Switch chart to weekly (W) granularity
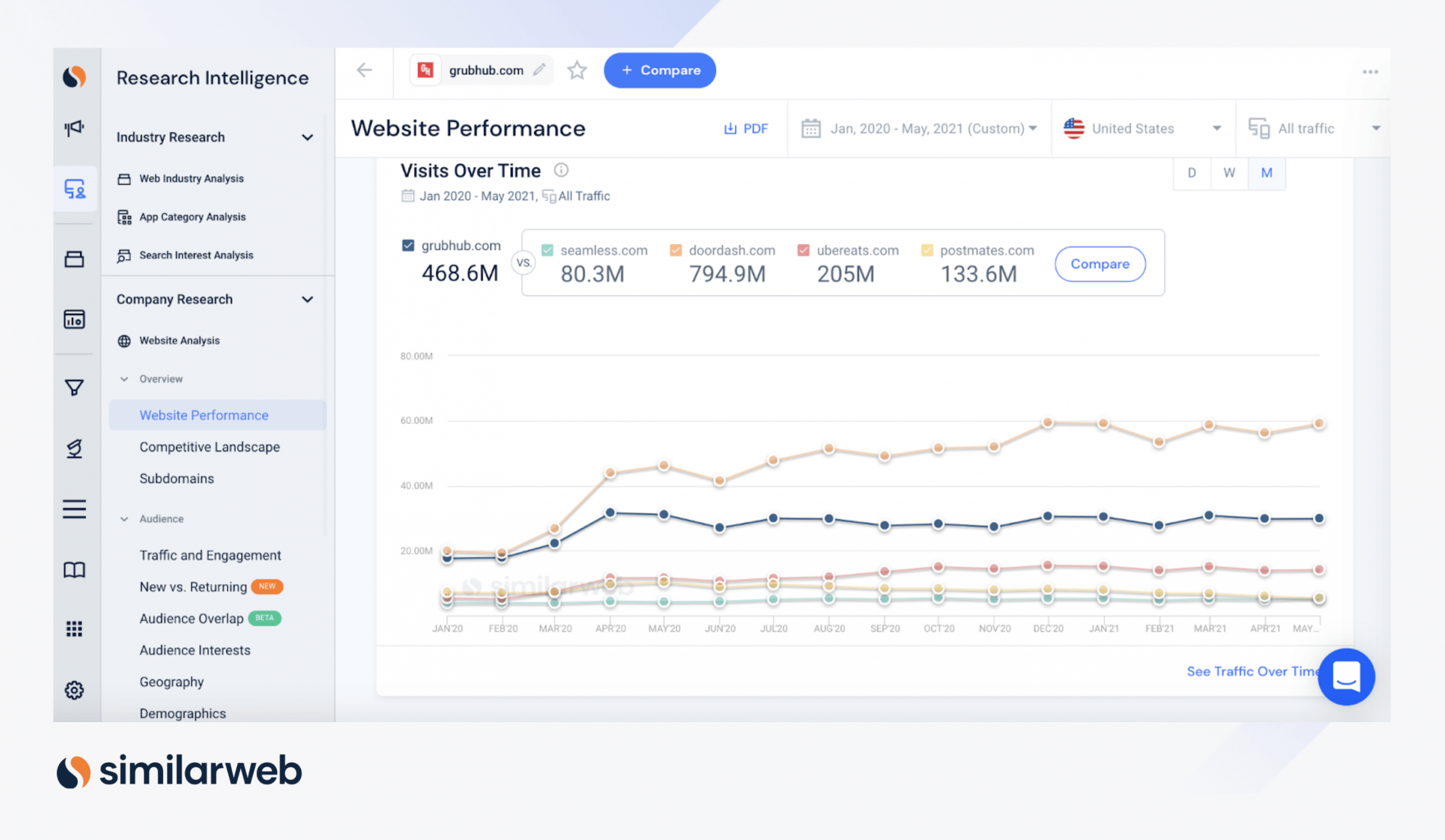This screenshot has width=1445, height=840. point(1229,173)
